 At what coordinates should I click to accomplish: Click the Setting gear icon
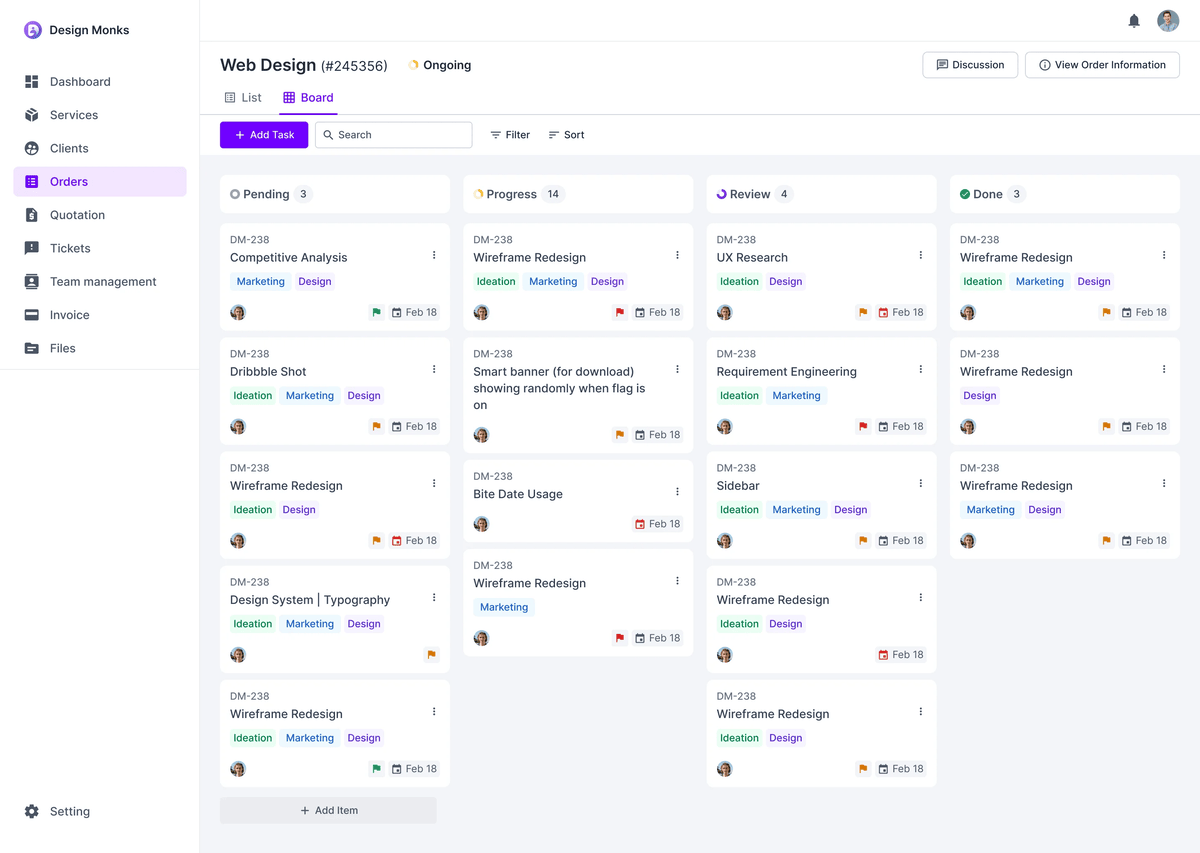tap(32, 812)
